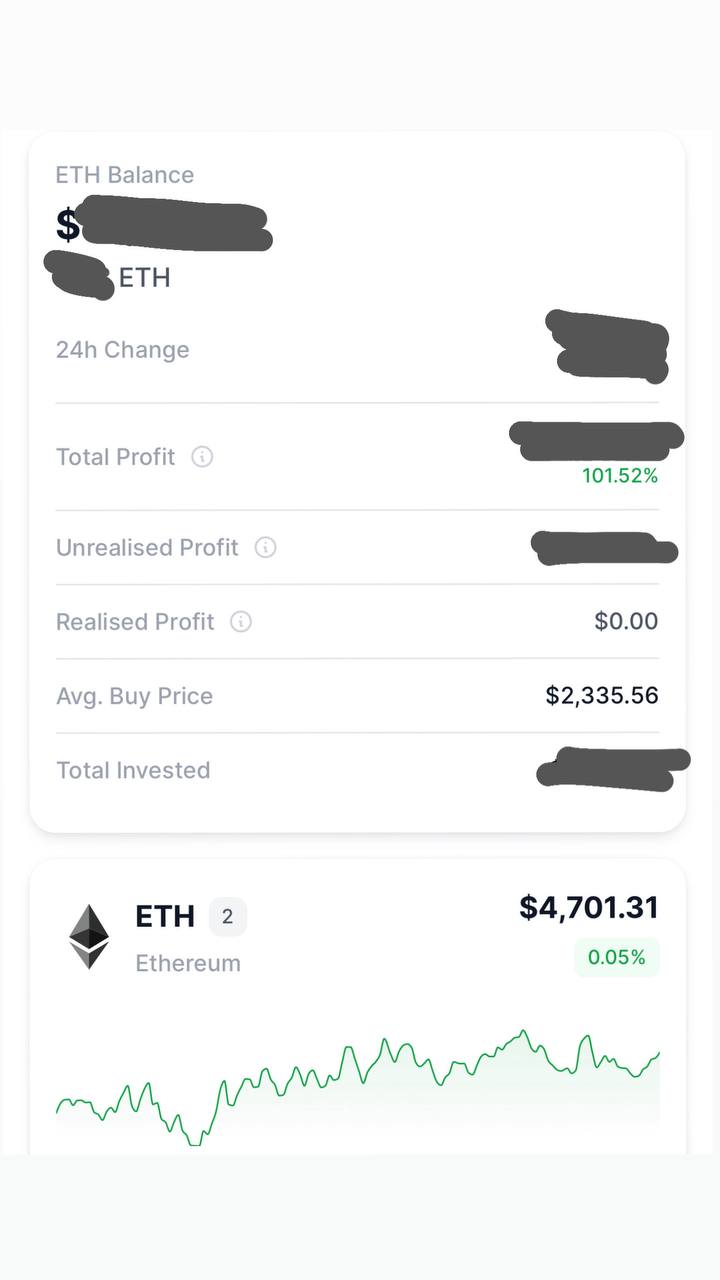Open the $4,701.31 ETH price
The width and height of the screenshot is (720, 1280).
(x=589, y=907)
